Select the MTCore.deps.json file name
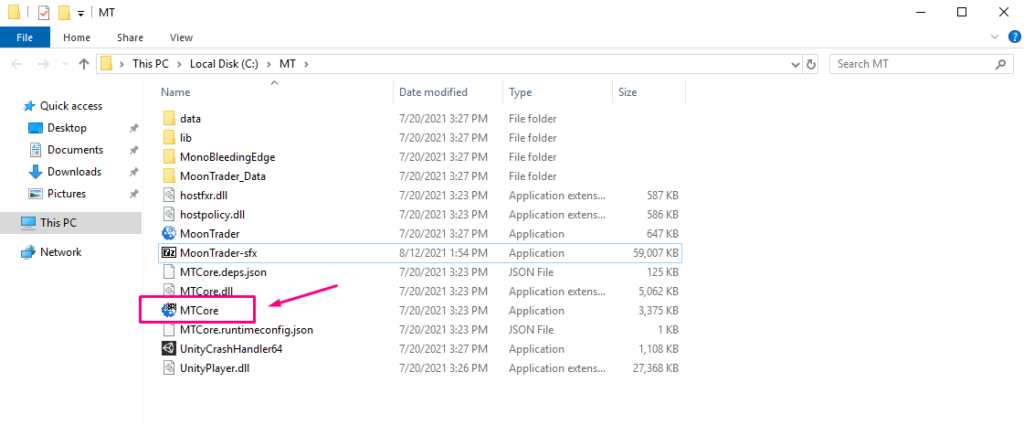The width and height of the screenshot is (1024, 425). coord(223,272)
